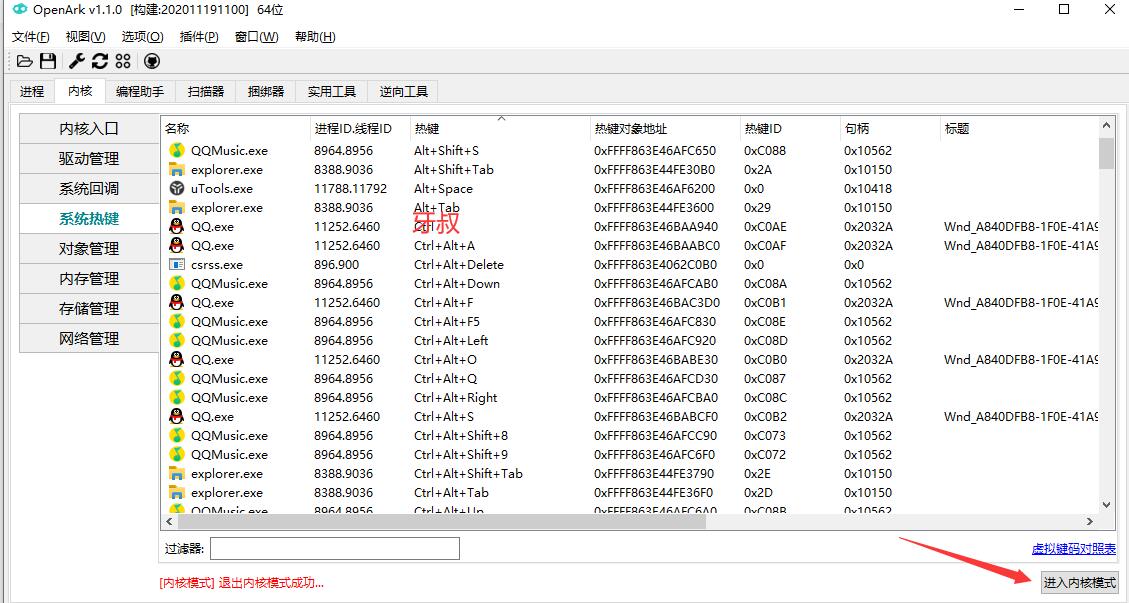Select 内核入口 in the side panel

pyautogui.click(x=89, y=129)
